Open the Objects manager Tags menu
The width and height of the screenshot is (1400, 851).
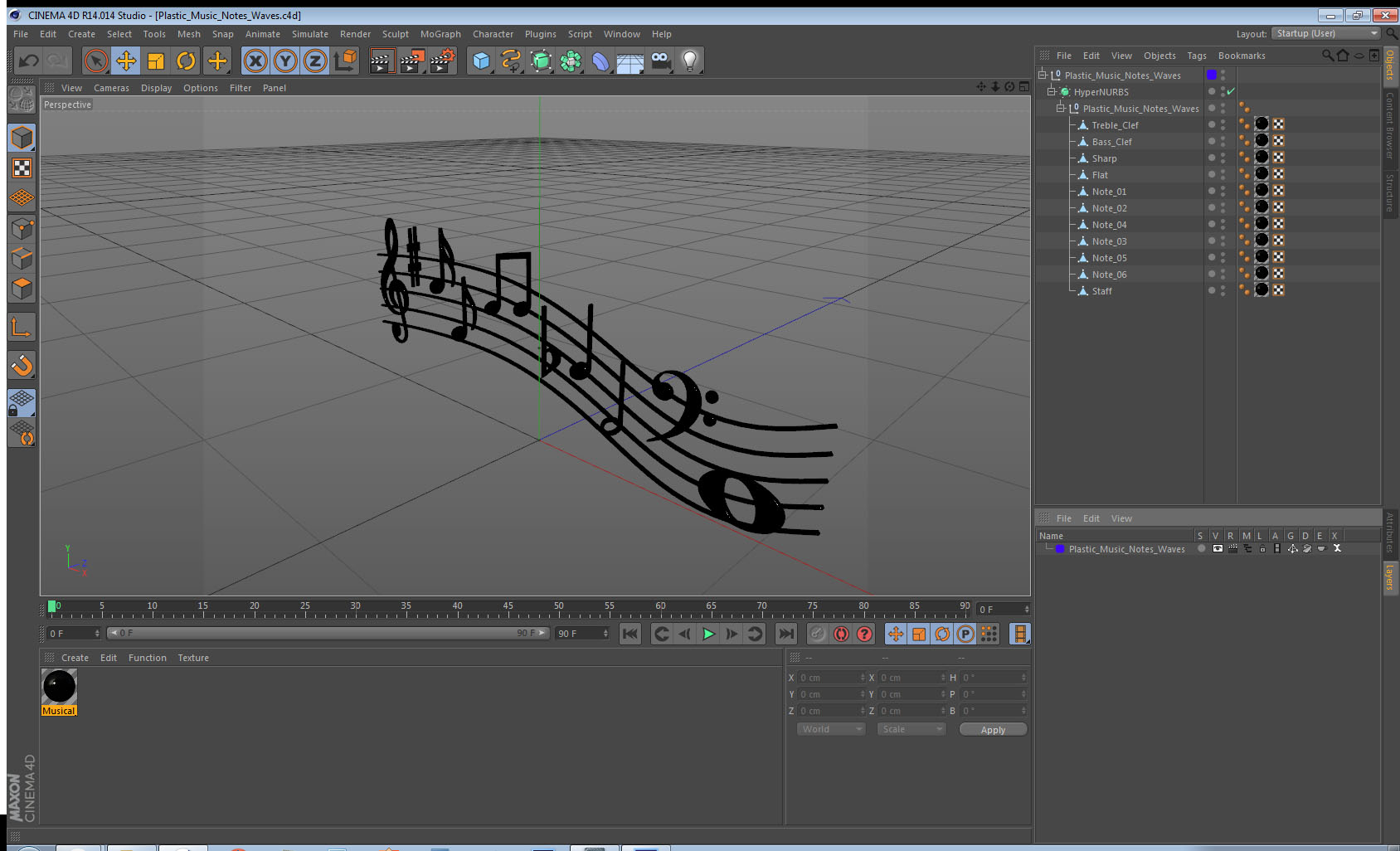pyautogui.click(x=1197, y=56)
